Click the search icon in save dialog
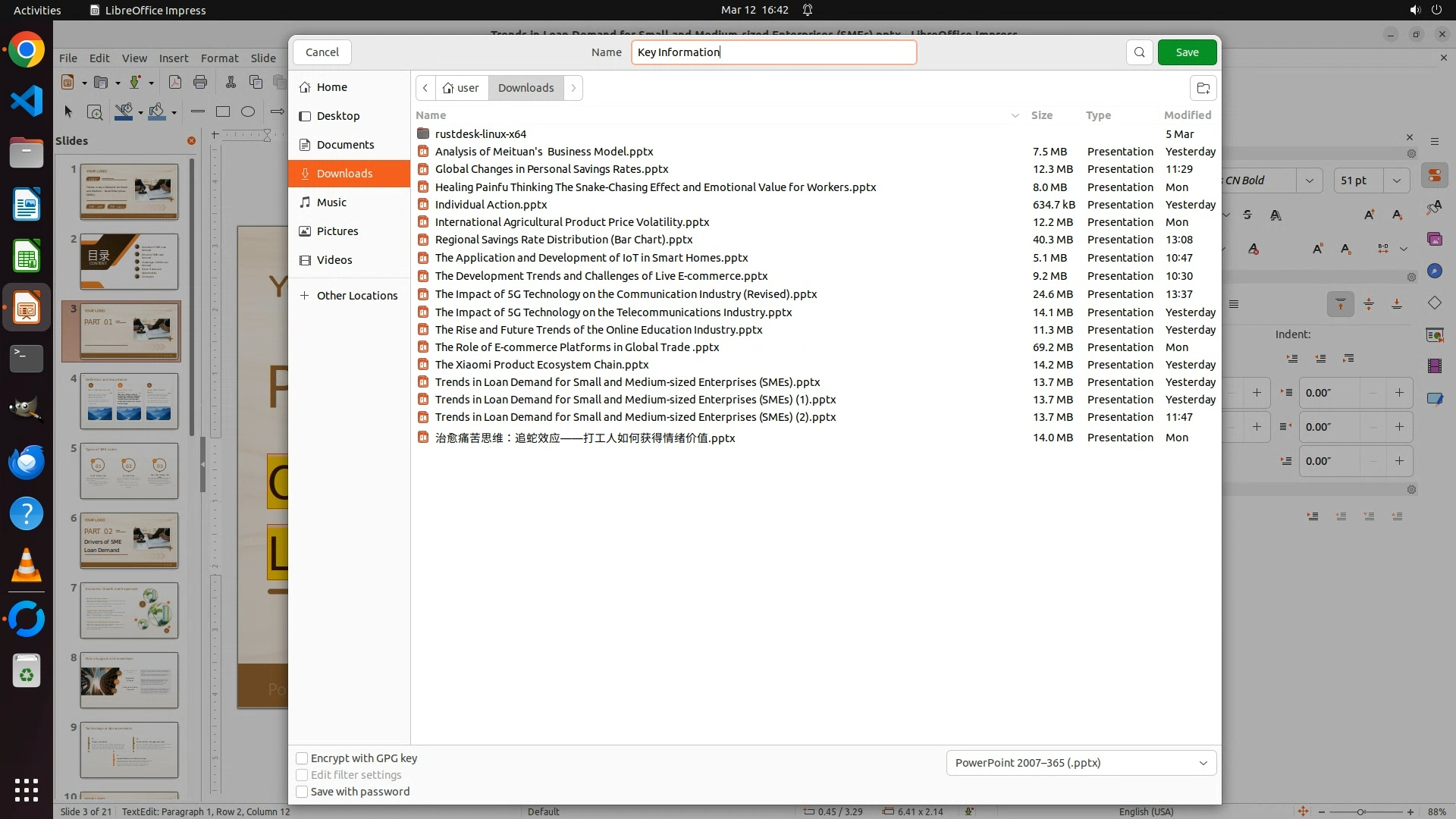The width and height of the screenshot is (1456, 819). 1139,52
